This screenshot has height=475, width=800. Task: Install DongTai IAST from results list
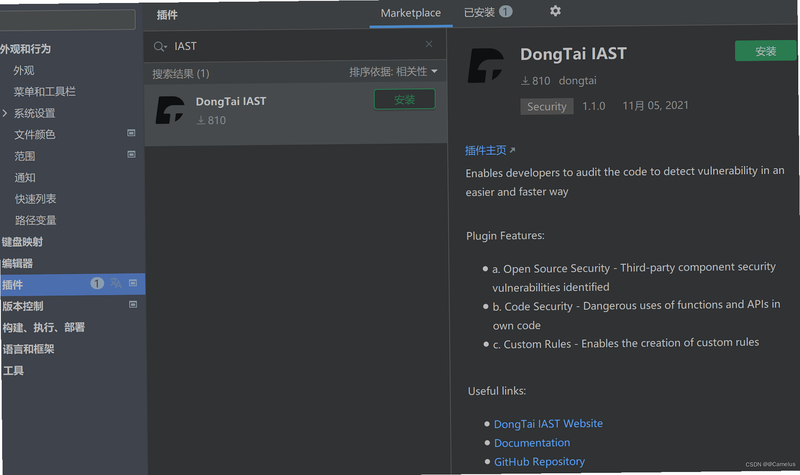(x=405, y=99)
